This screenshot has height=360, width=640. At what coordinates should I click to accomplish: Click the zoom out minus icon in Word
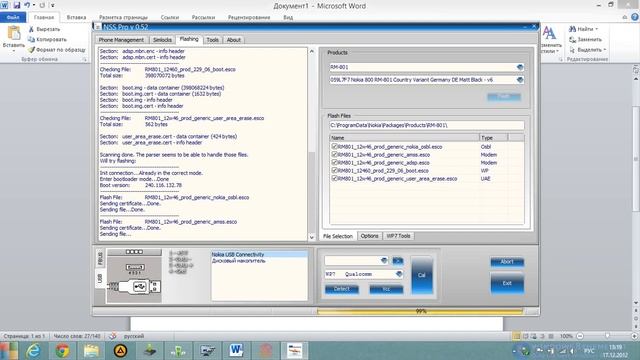click(580, 336)
